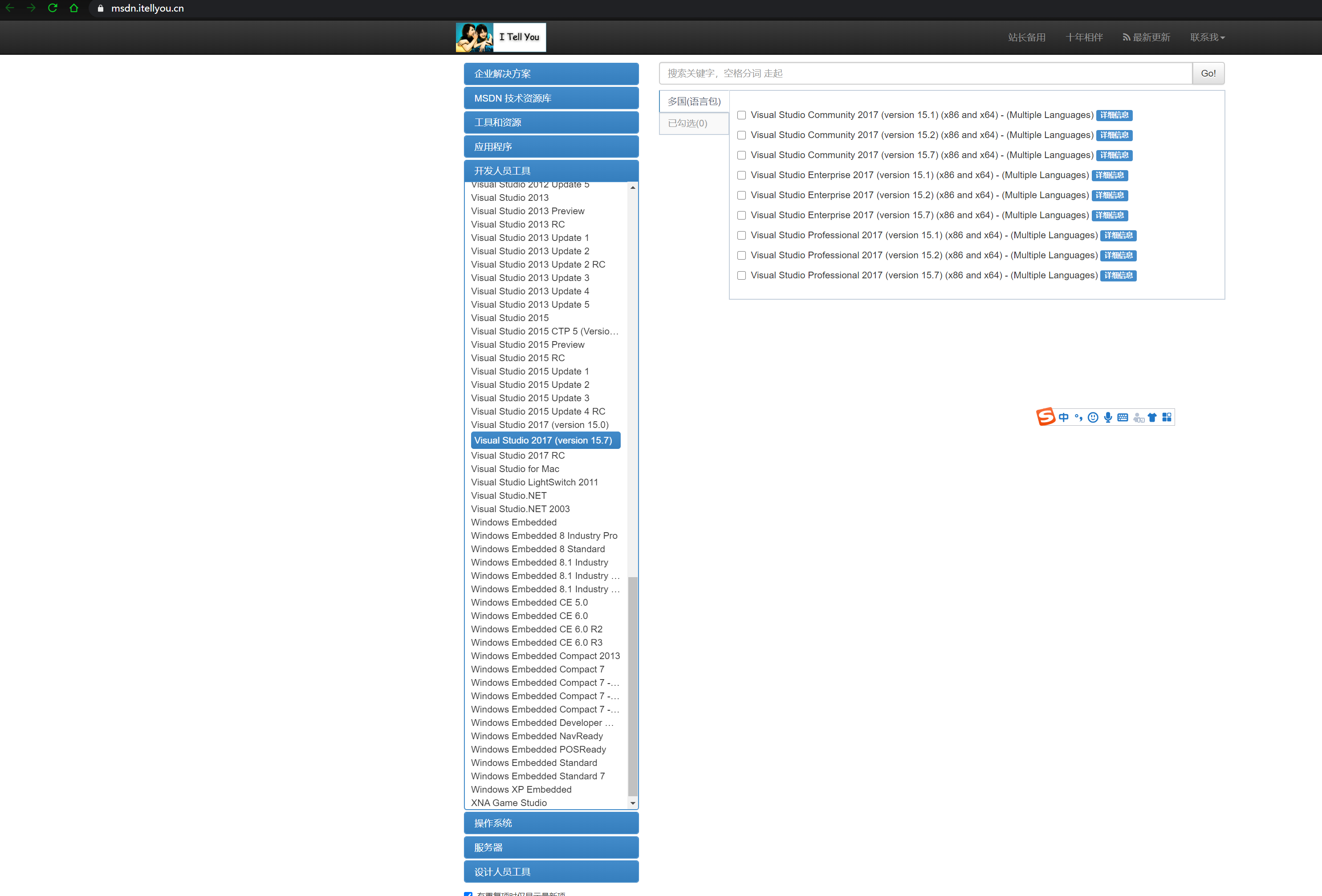Viewport: 1322px width, 896px height.
Task: Click the browser home icon
Action: coord(73,8)
